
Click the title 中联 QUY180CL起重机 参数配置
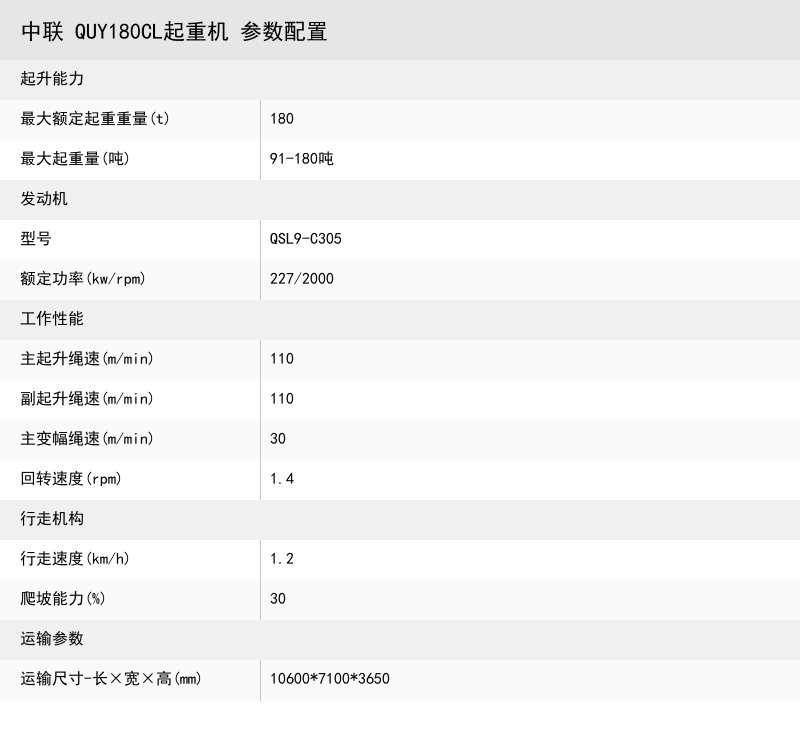[x=174, y=32]
